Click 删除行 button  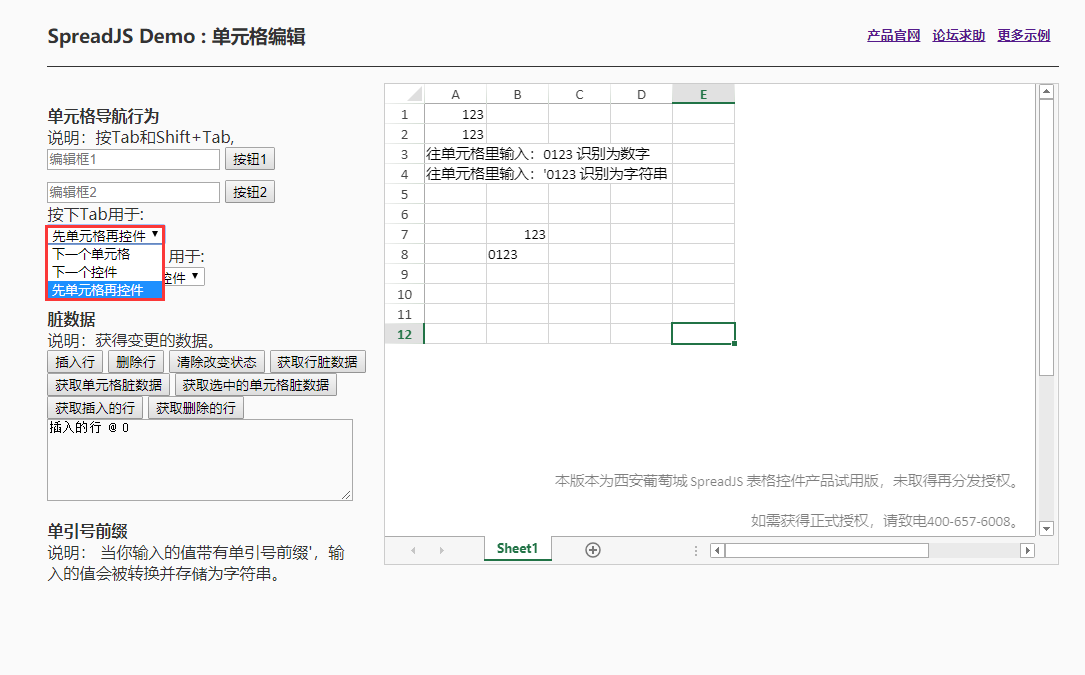click(136, 362)
